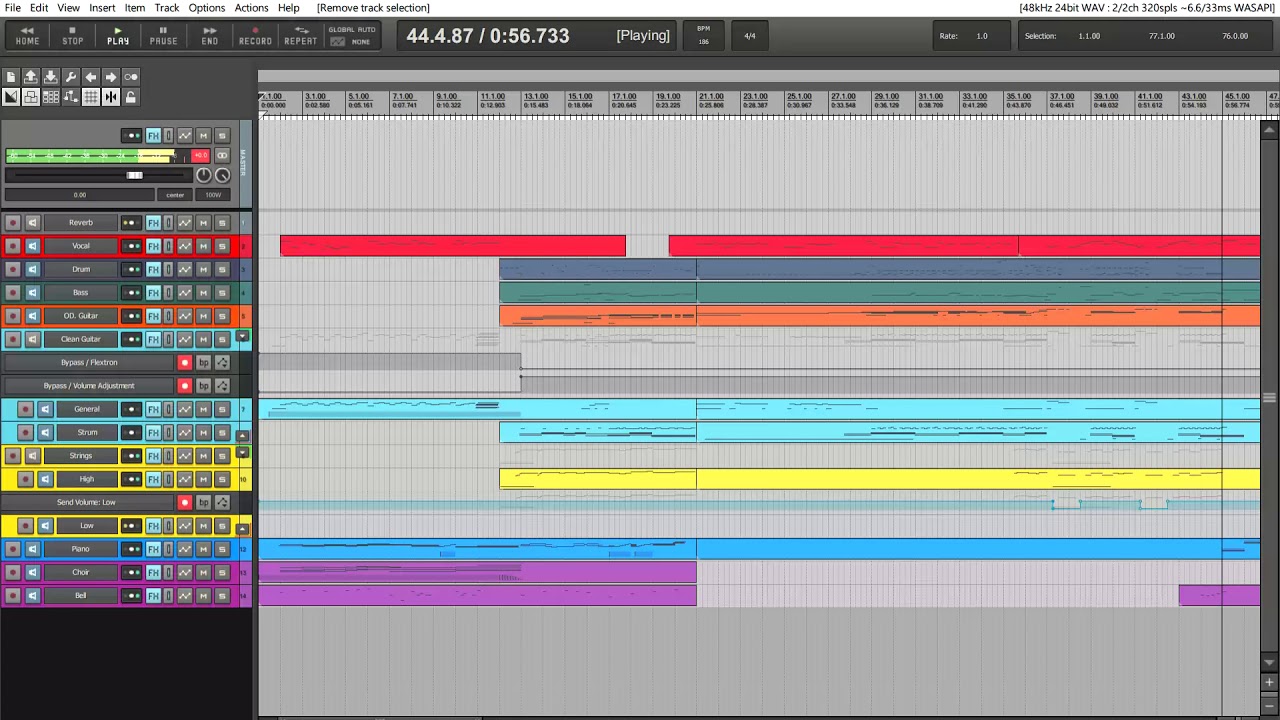Open the FX chain on Vocal track
The width and height of the screenshot is (1280, 720).
click(153, 246)
